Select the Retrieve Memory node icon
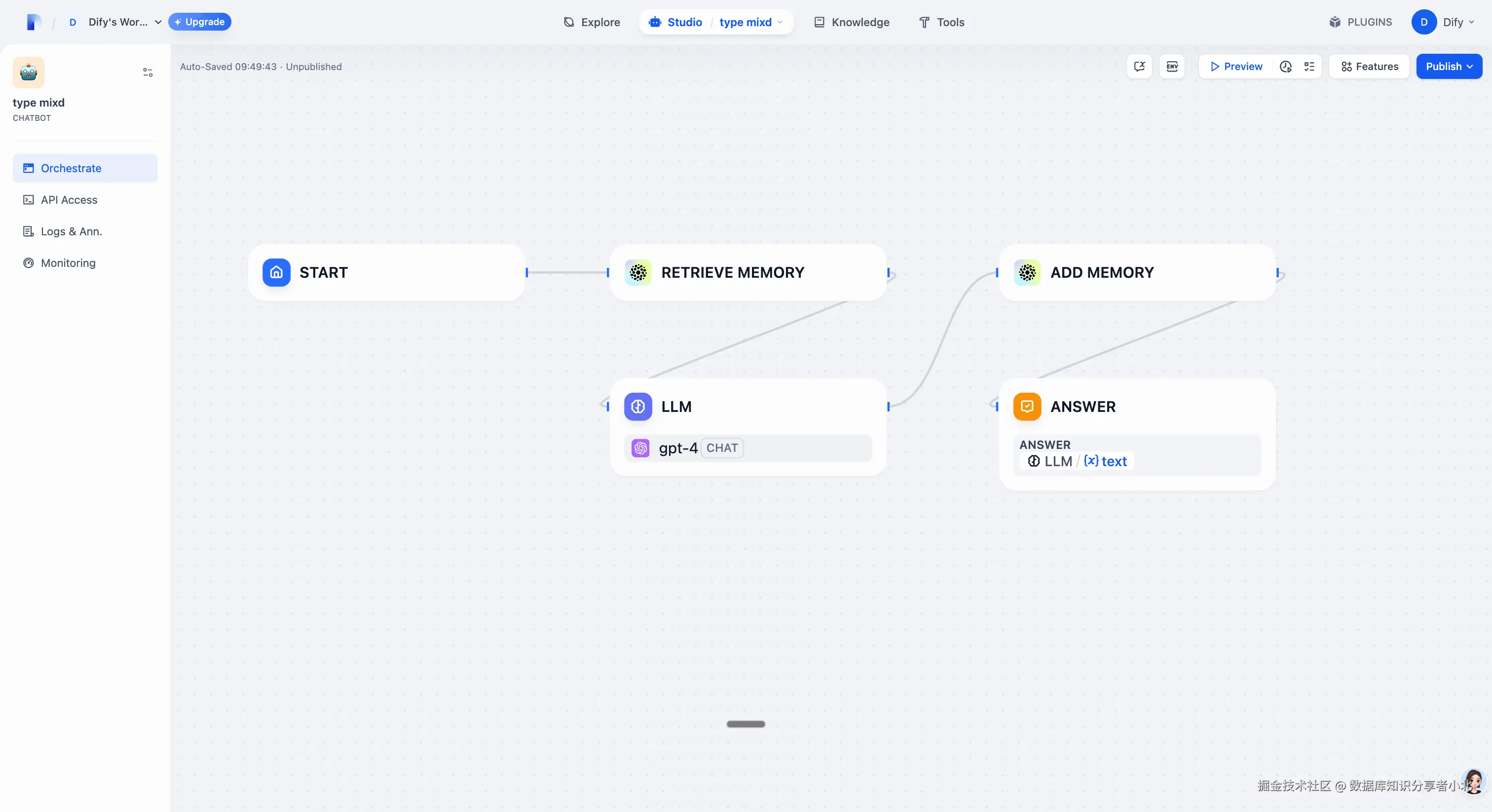 pos(637,272)
